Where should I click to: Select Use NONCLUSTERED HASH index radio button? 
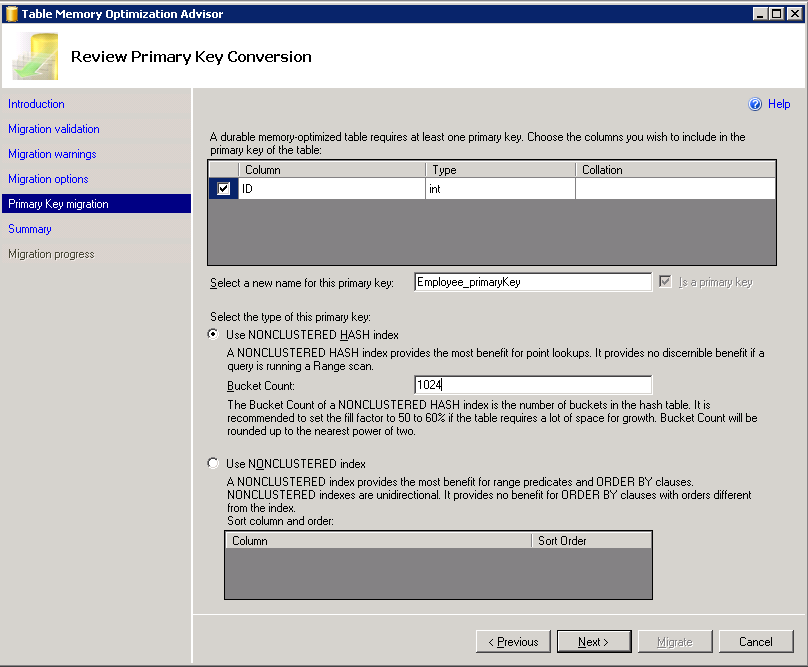(x=213, y=334)
